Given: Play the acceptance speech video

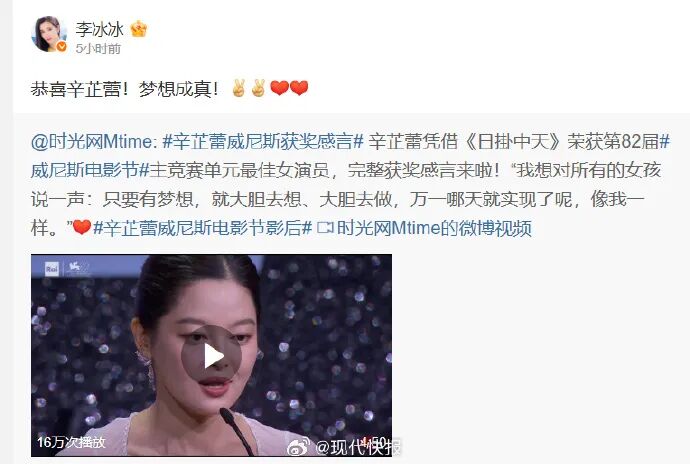Looking at the screenshot, I should tap(211, 355).
